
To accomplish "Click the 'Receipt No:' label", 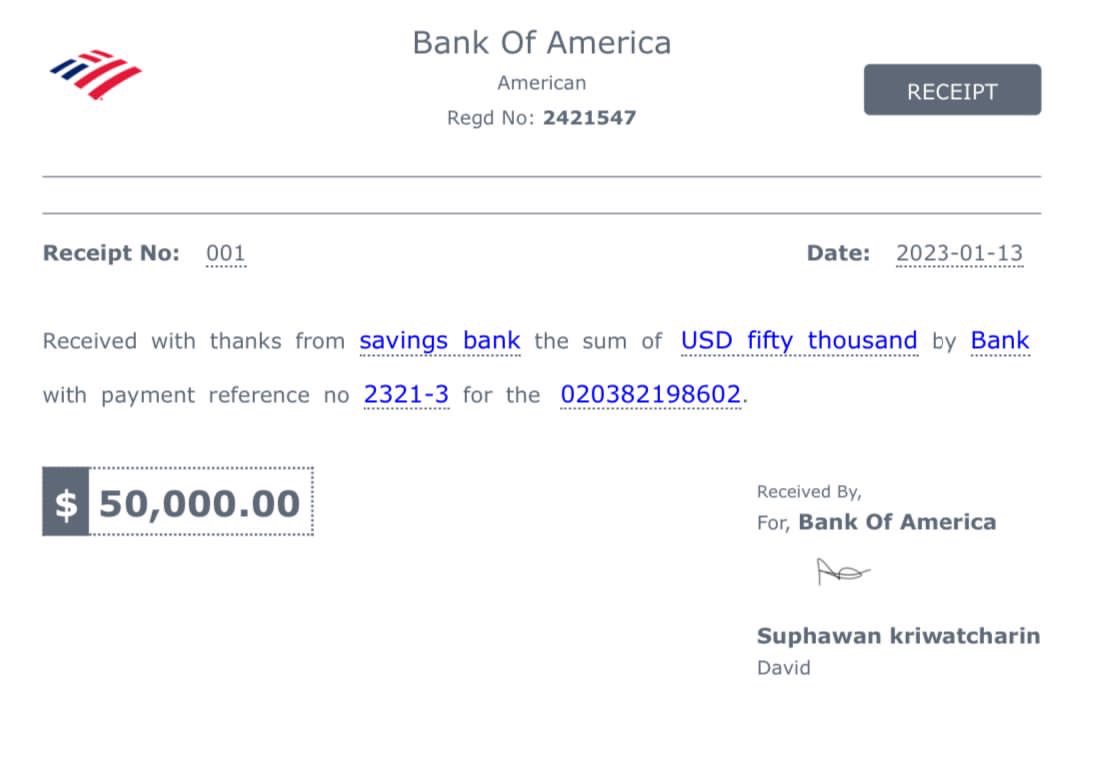I will [111, 254].
